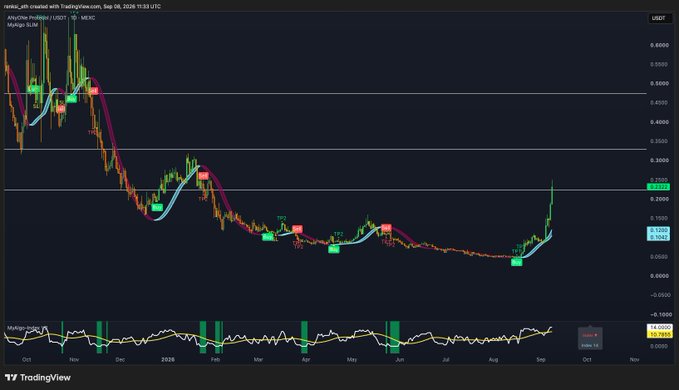Select the Sell signal marker in late March
Viewport: 679px width, 390px height.
click(297, 229)
